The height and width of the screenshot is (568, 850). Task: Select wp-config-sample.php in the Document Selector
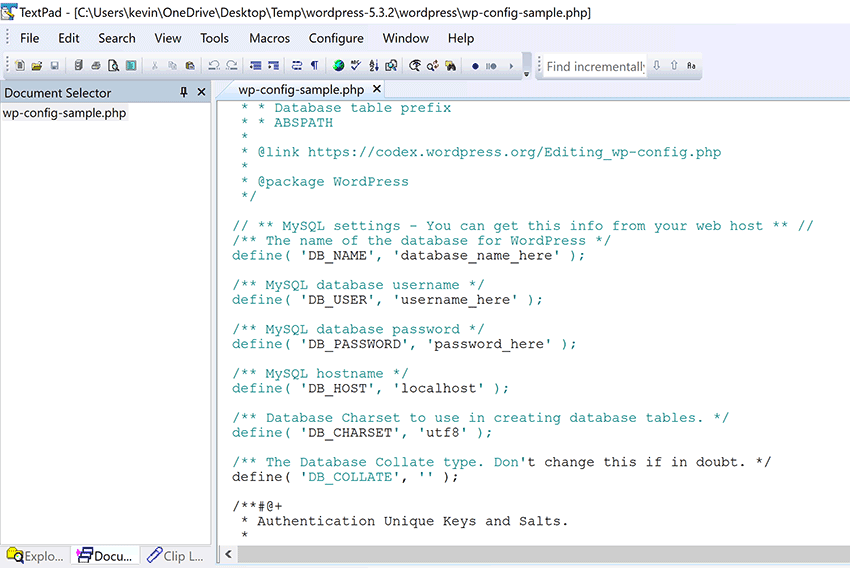coord(65,113)
